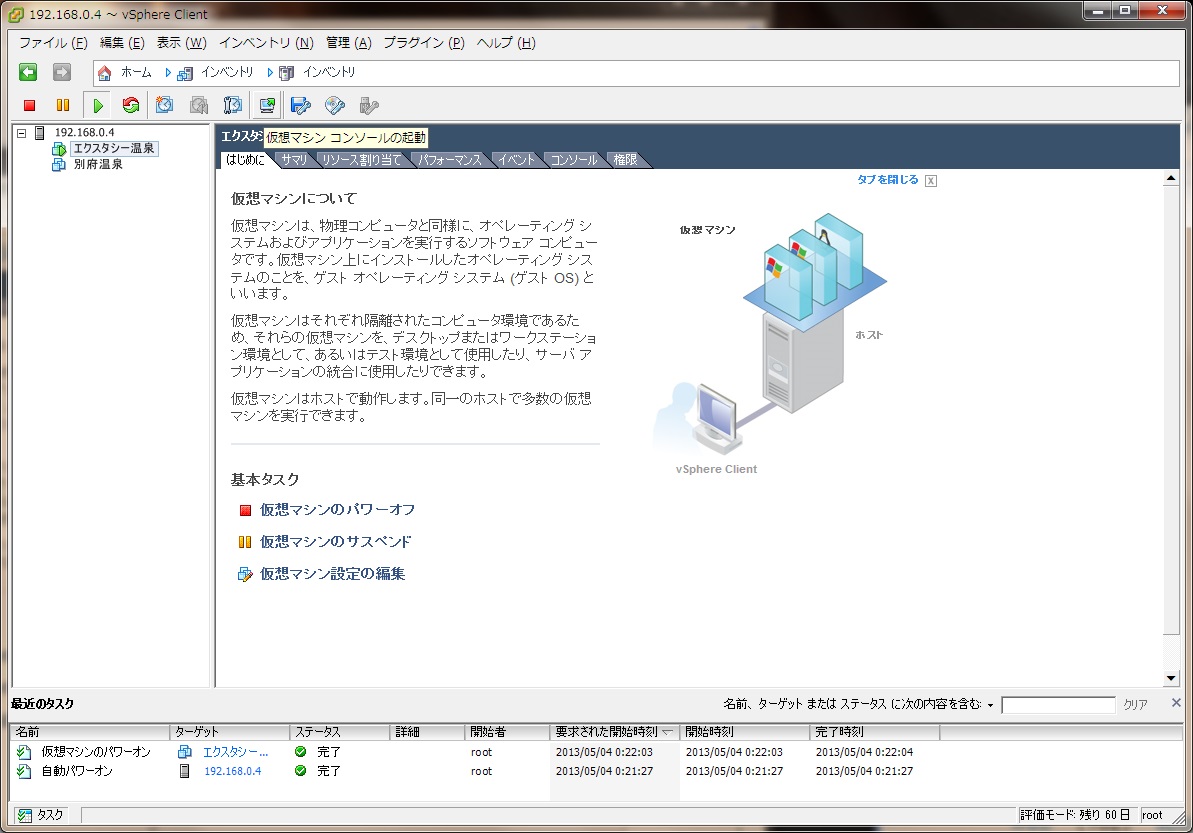The width and height of the screenshot is (1193, 833).
Task: Select 別府温泉 in inventory tree
Action: pyautogui.click(x=98, y=164)
